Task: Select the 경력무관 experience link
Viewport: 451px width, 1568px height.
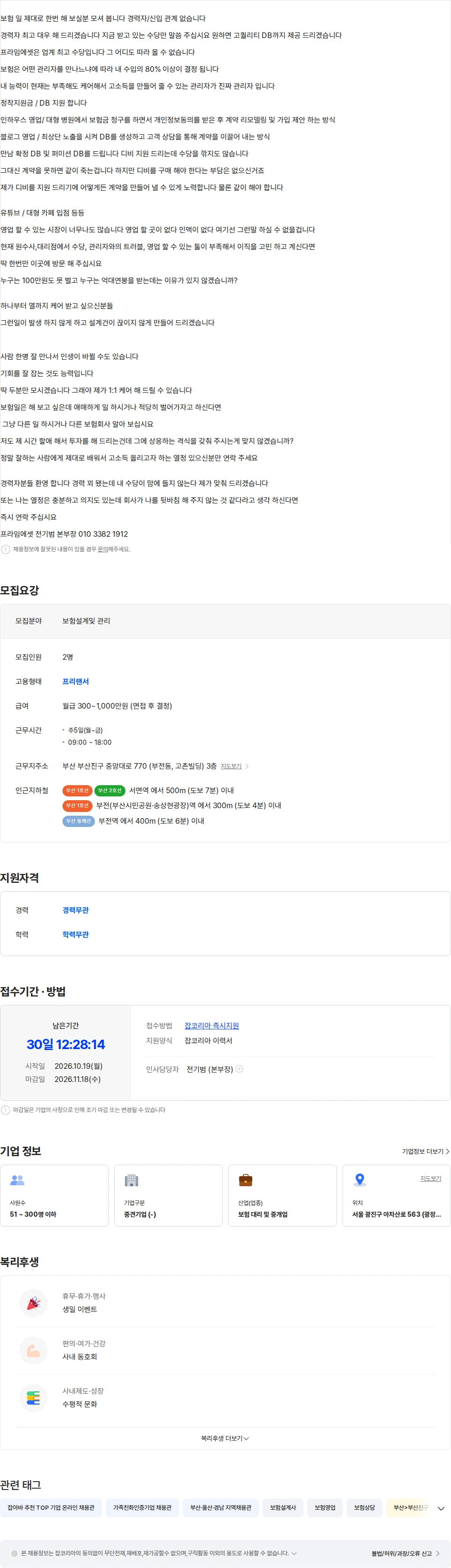Action: (x=76, y=910)
